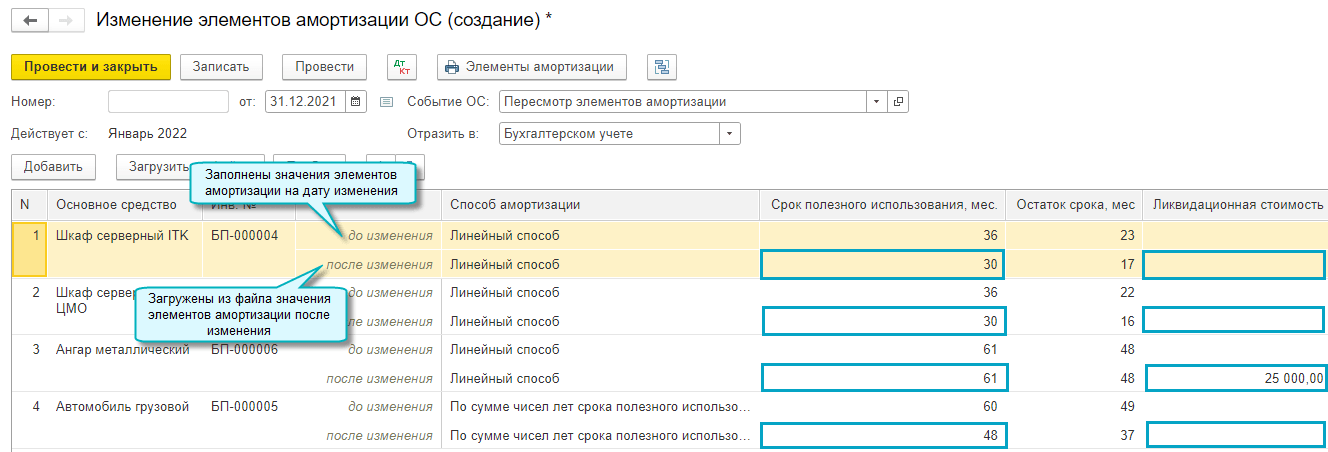This screenshot has width=1328, height=452.
Task: Expand the Событие ОС dropdown
Action: [876, 101]
